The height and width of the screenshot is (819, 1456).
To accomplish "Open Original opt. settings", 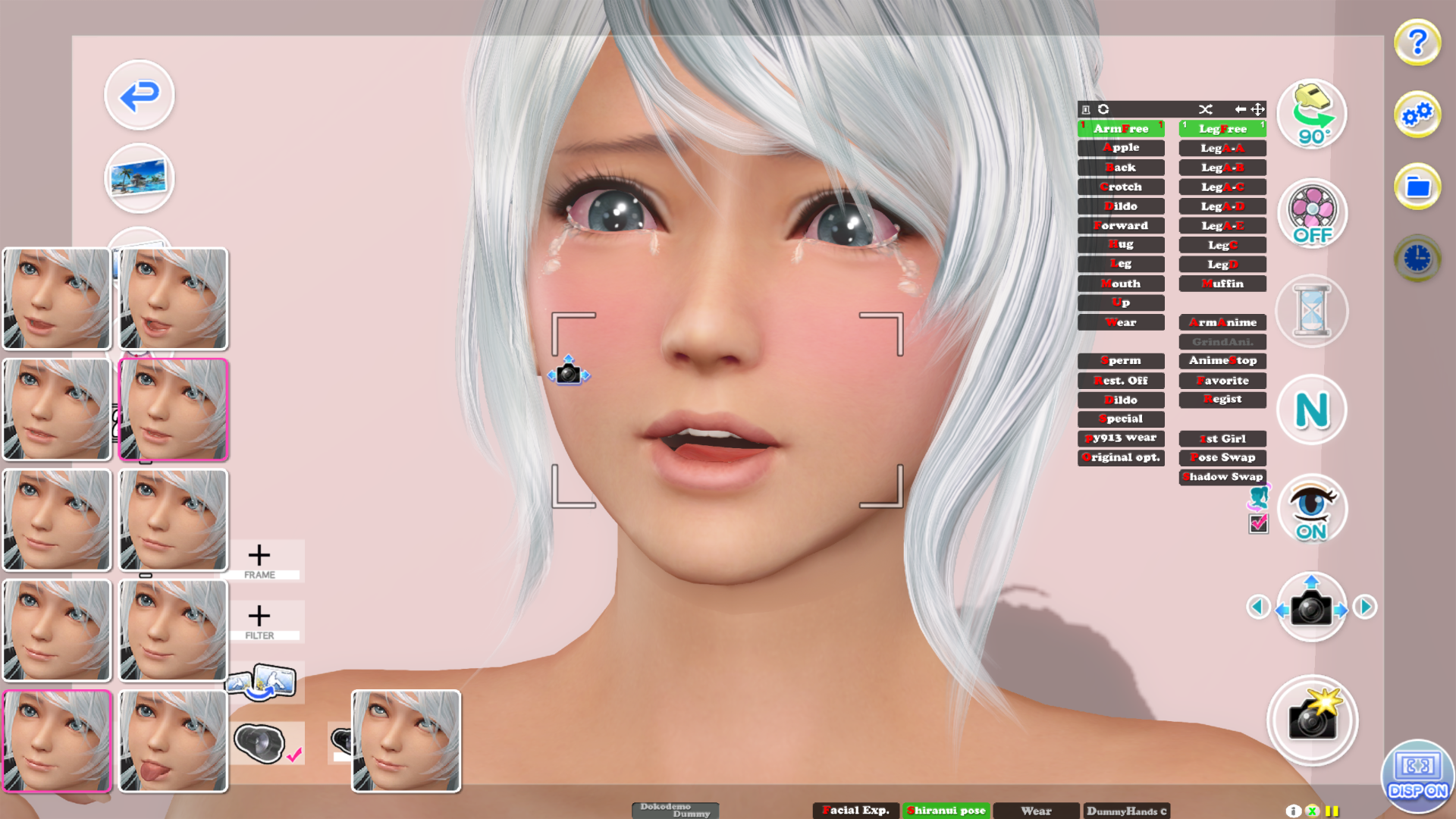I will 1121,457.
